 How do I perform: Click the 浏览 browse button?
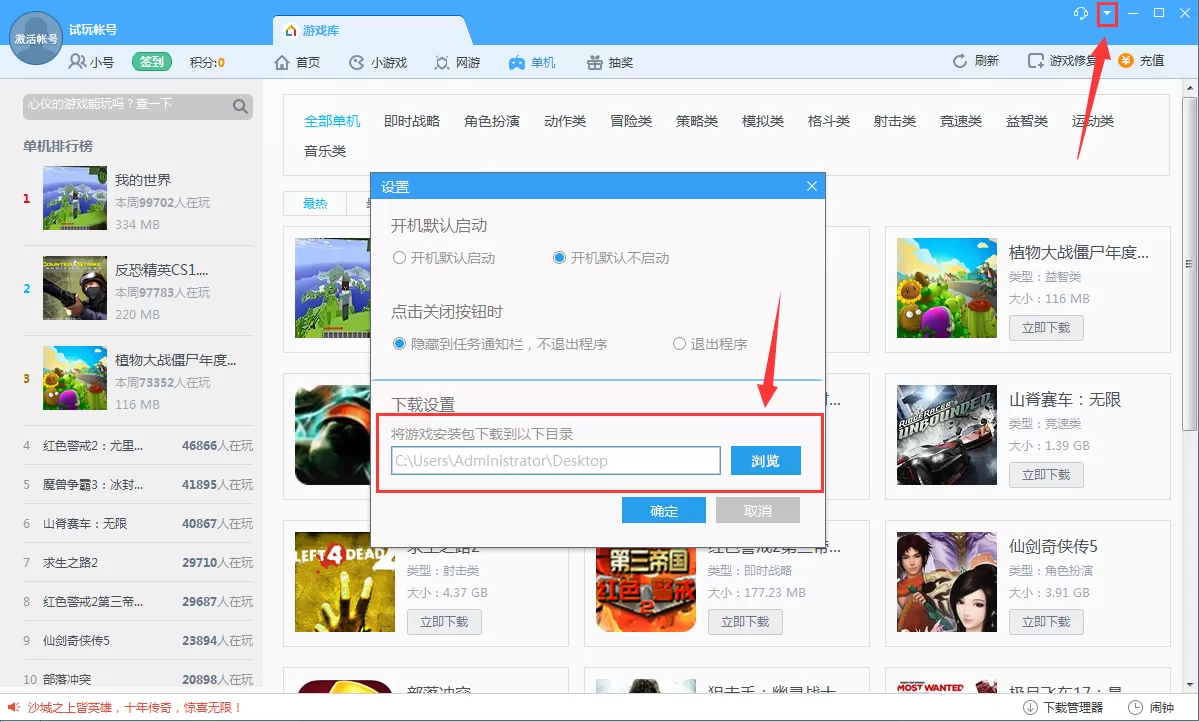(765, 460)
